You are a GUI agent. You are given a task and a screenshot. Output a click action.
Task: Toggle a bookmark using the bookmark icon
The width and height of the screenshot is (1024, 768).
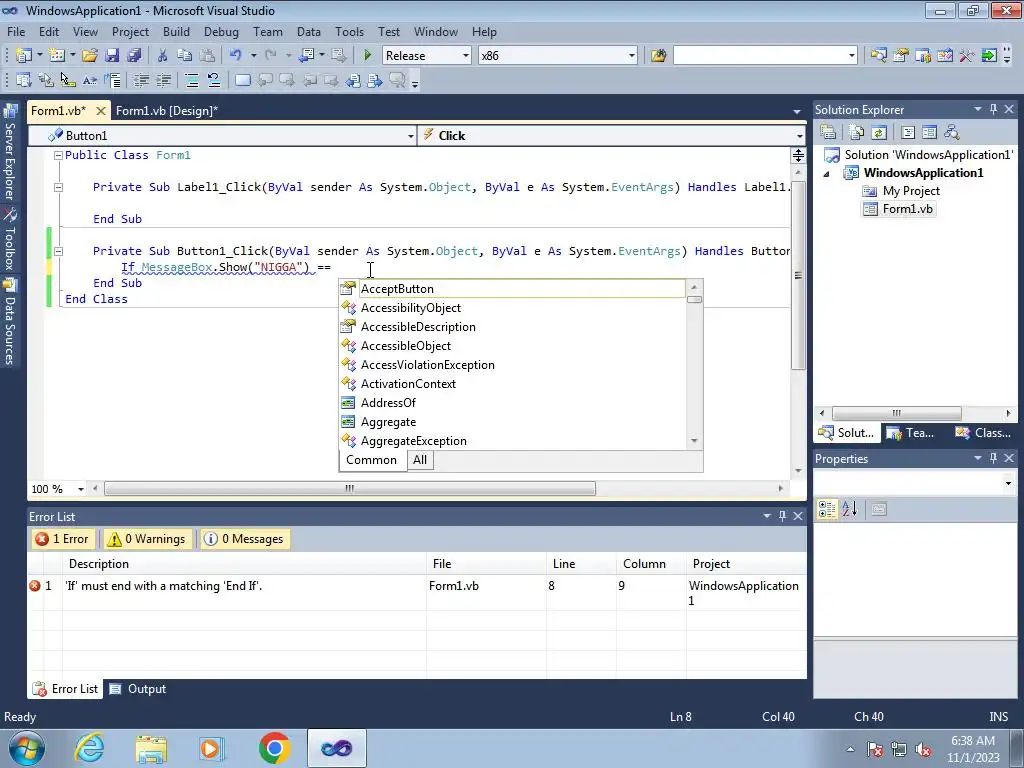click(x=242, y=80)
